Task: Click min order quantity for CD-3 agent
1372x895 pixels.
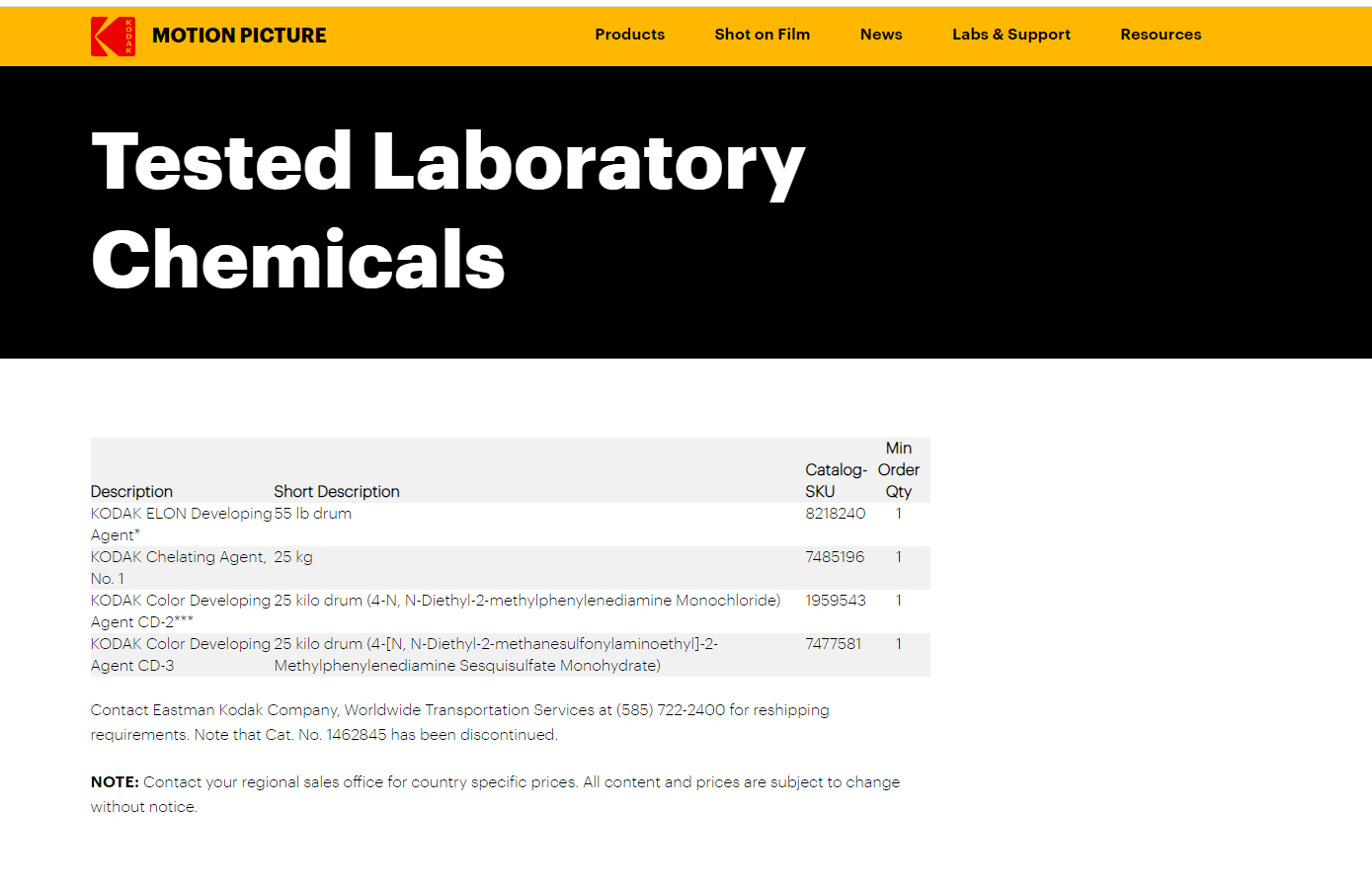Action: (x=899, y=644)
